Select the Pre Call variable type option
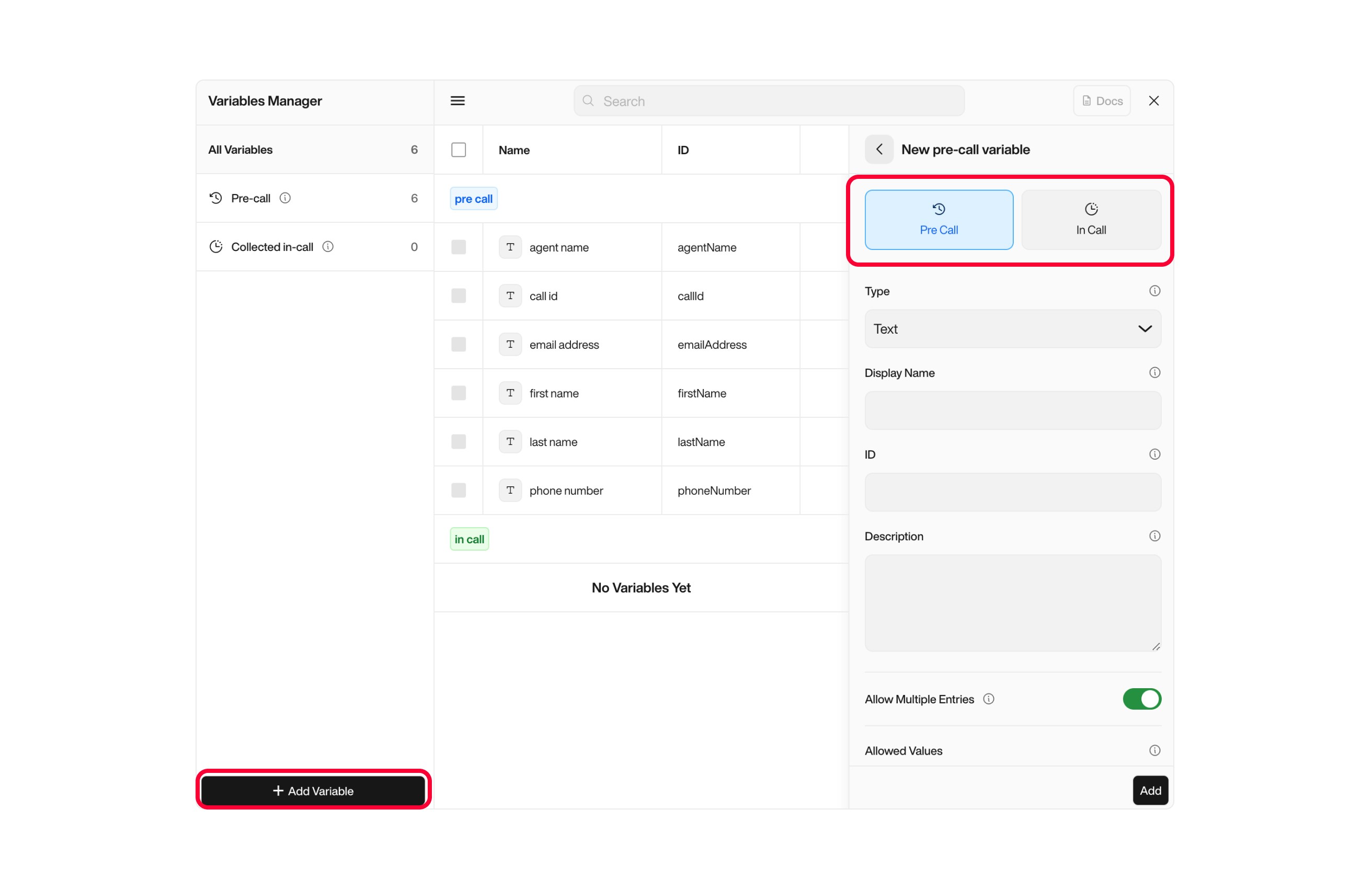Image resolution: width=1372 pixels, height=889 pixels. tap(939, 220)
